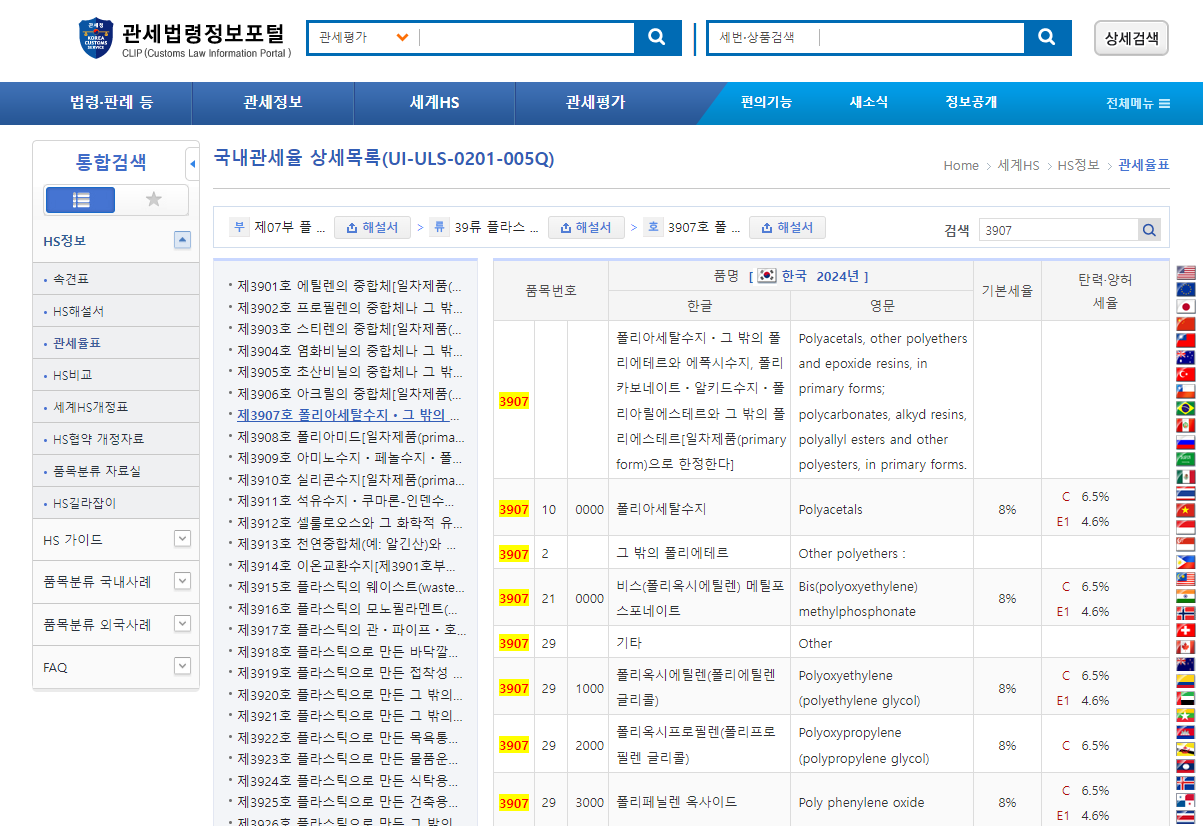Expand the 품목분류 국내사례 section
The image size is (1203, 826).
182,581
